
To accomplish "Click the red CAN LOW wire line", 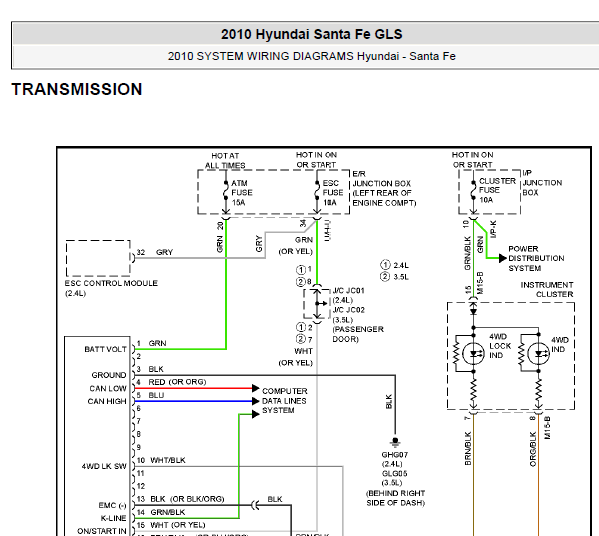I will [x=193, y=388].
